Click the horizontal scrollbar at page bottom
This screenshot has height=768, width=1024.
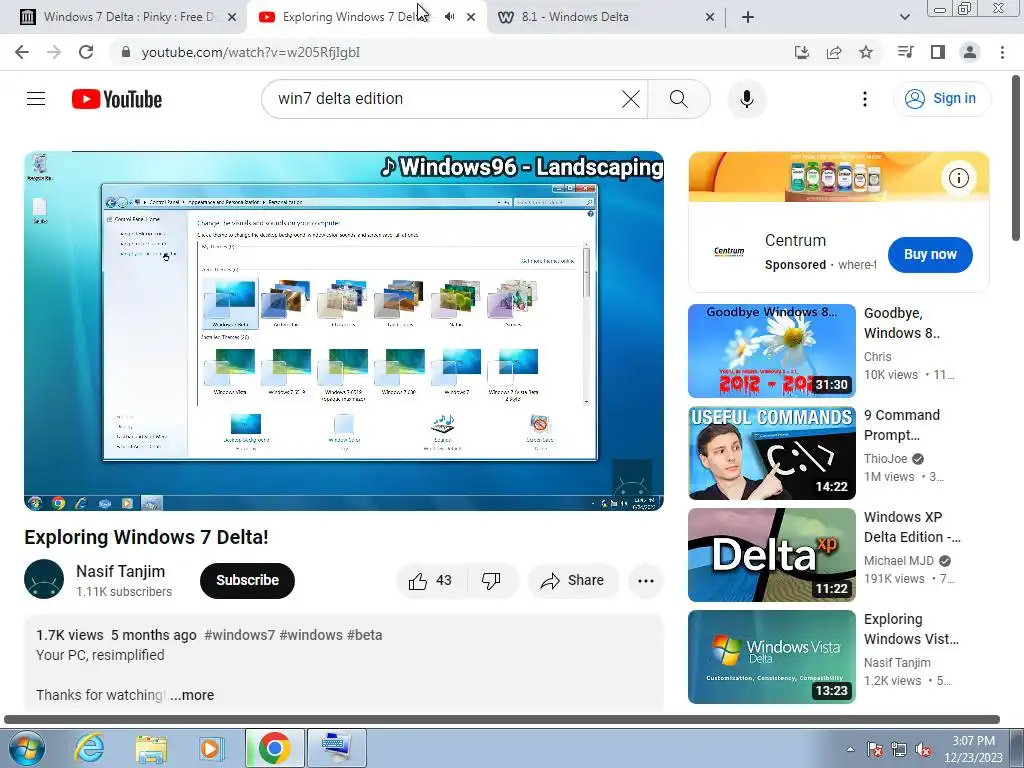pyautogui.click(x=502, y=720)
